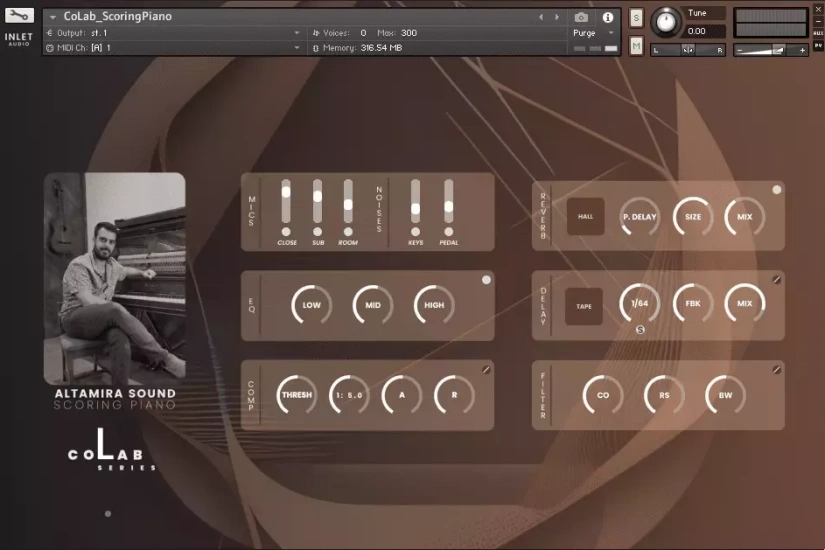Solo the instrument with S button
The height and width of the screenshot is (550, 825).
[636, 18]
